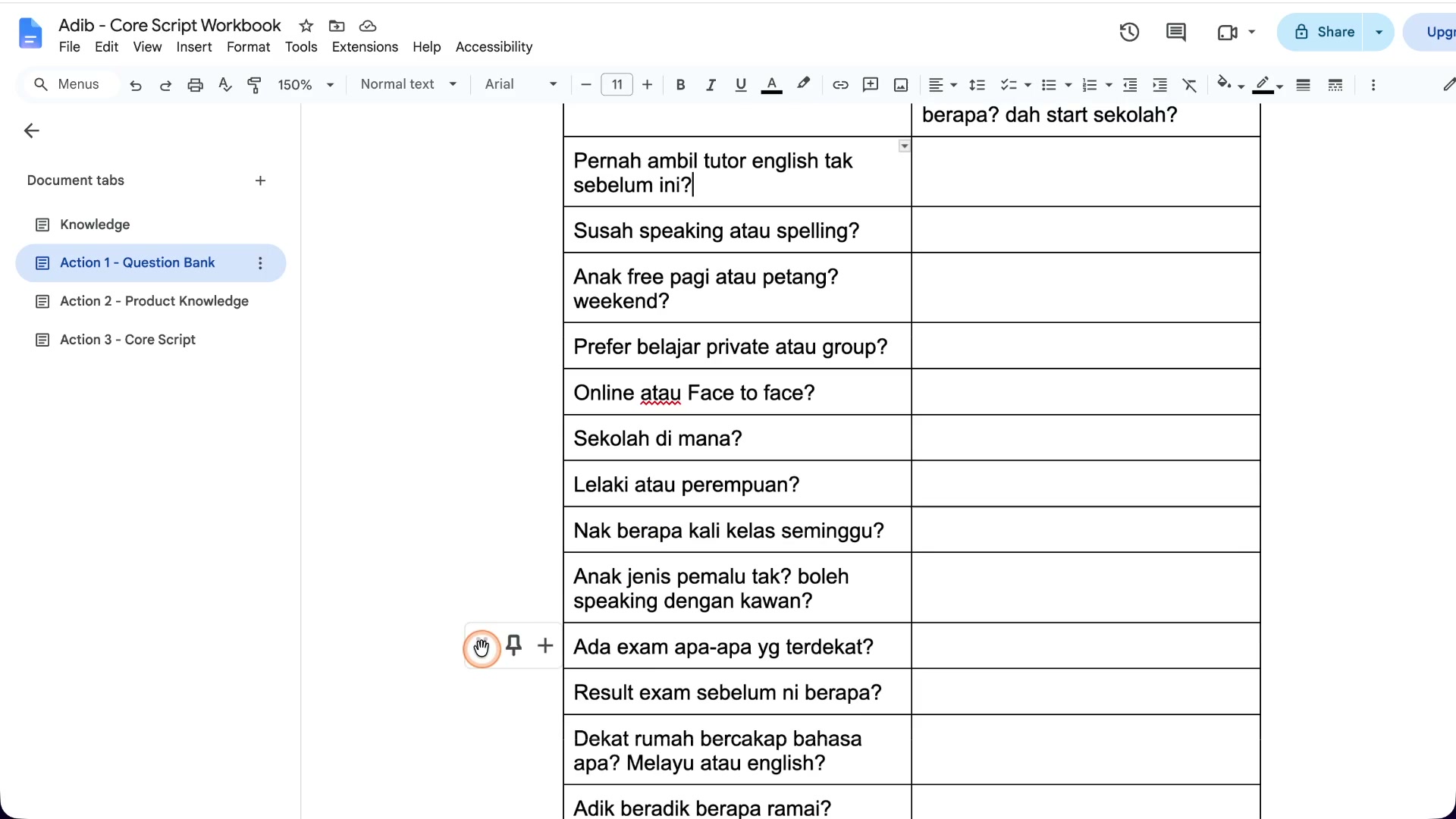
Task: Open line and paragraph spacing
Action: pyautogui.click(x=977, y=85)
